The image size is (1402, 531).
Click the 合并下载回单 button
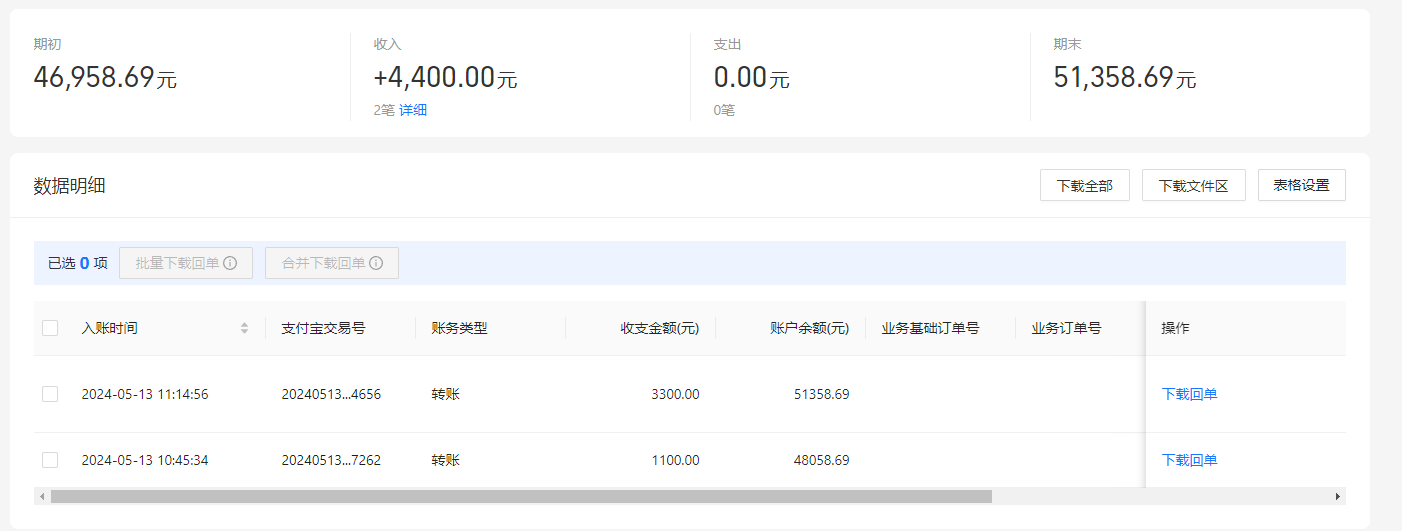point(332,263)
